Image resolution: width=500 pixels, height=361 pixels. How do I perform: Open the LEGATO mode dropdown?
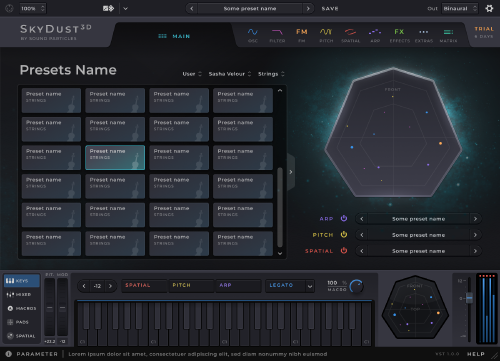(x=290, y=286)
